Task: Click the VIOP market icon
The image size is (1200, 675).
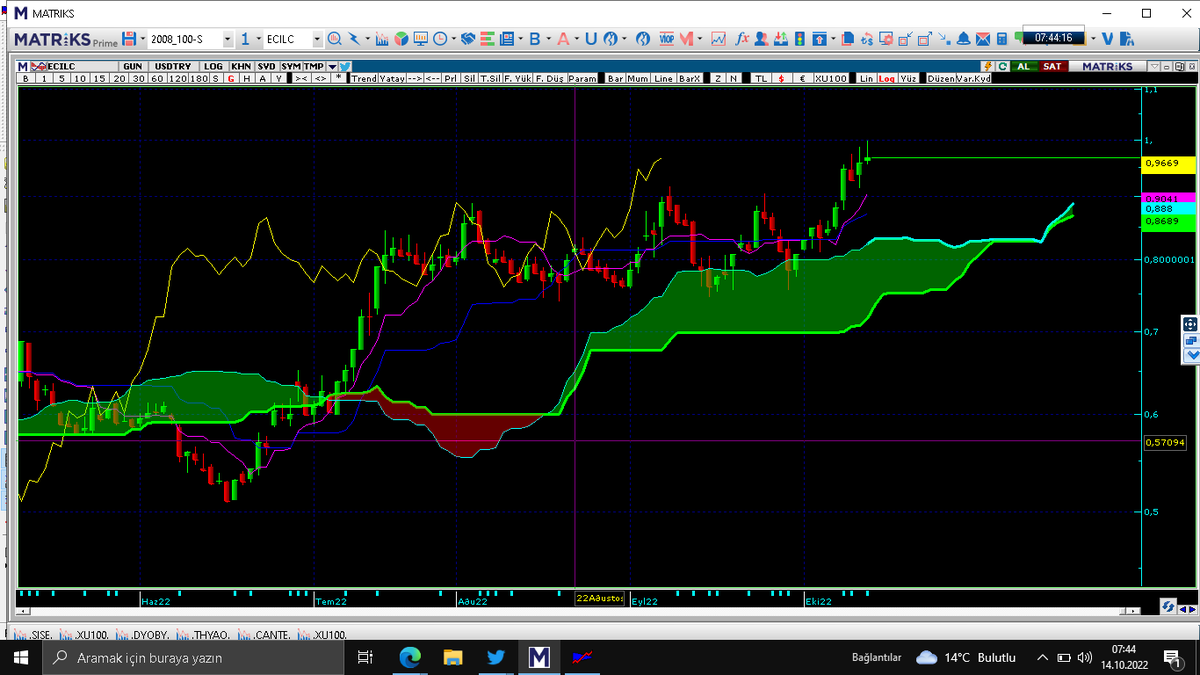Action: [x=666, y=39]
